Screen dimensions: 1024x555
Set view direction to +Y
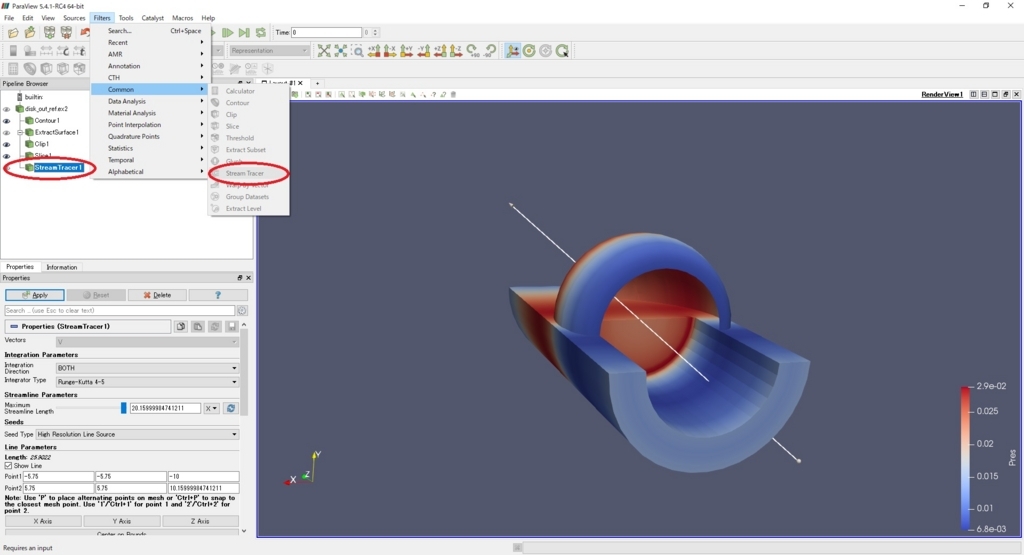[x=406, y=51]
